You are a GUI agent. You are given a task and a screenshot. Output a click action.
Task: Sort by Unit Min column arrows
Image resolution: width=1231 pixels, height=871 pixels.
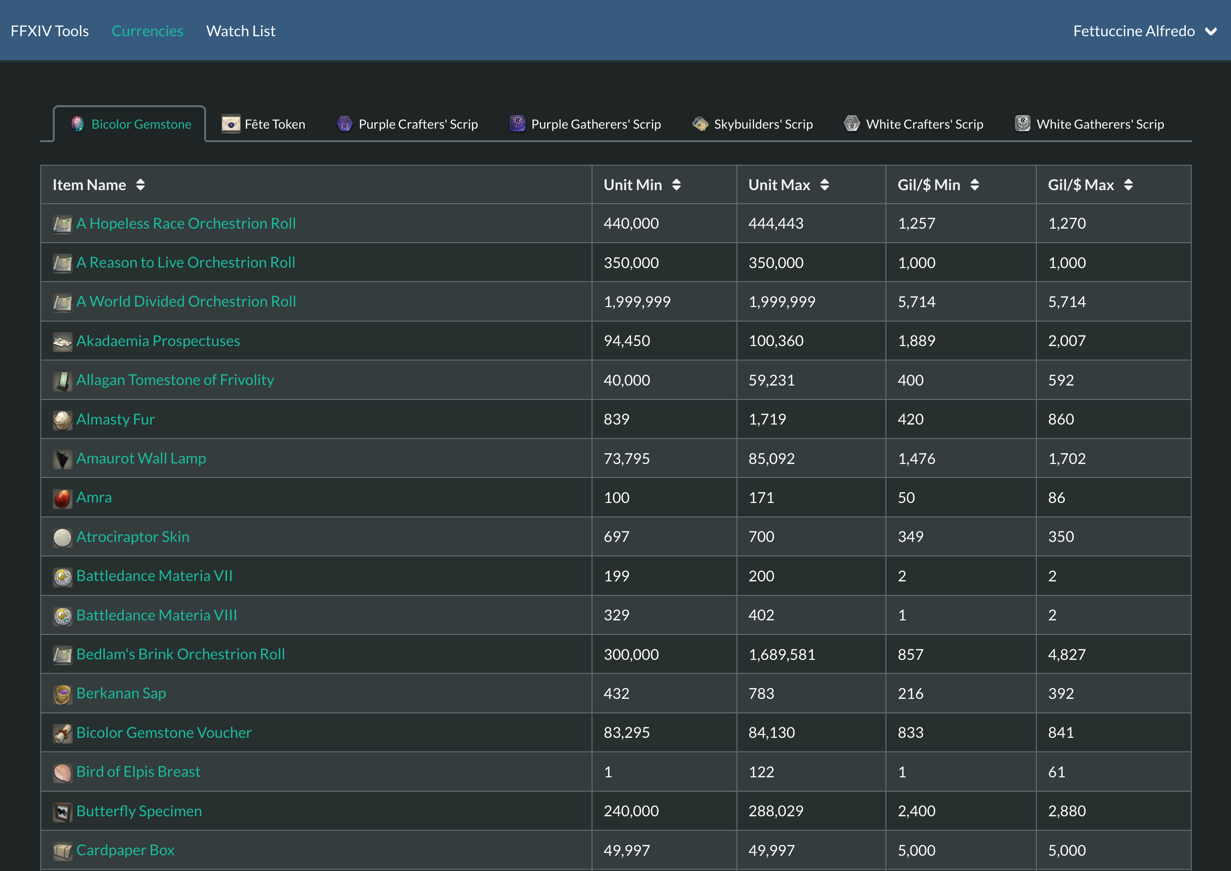pos(677,185)
